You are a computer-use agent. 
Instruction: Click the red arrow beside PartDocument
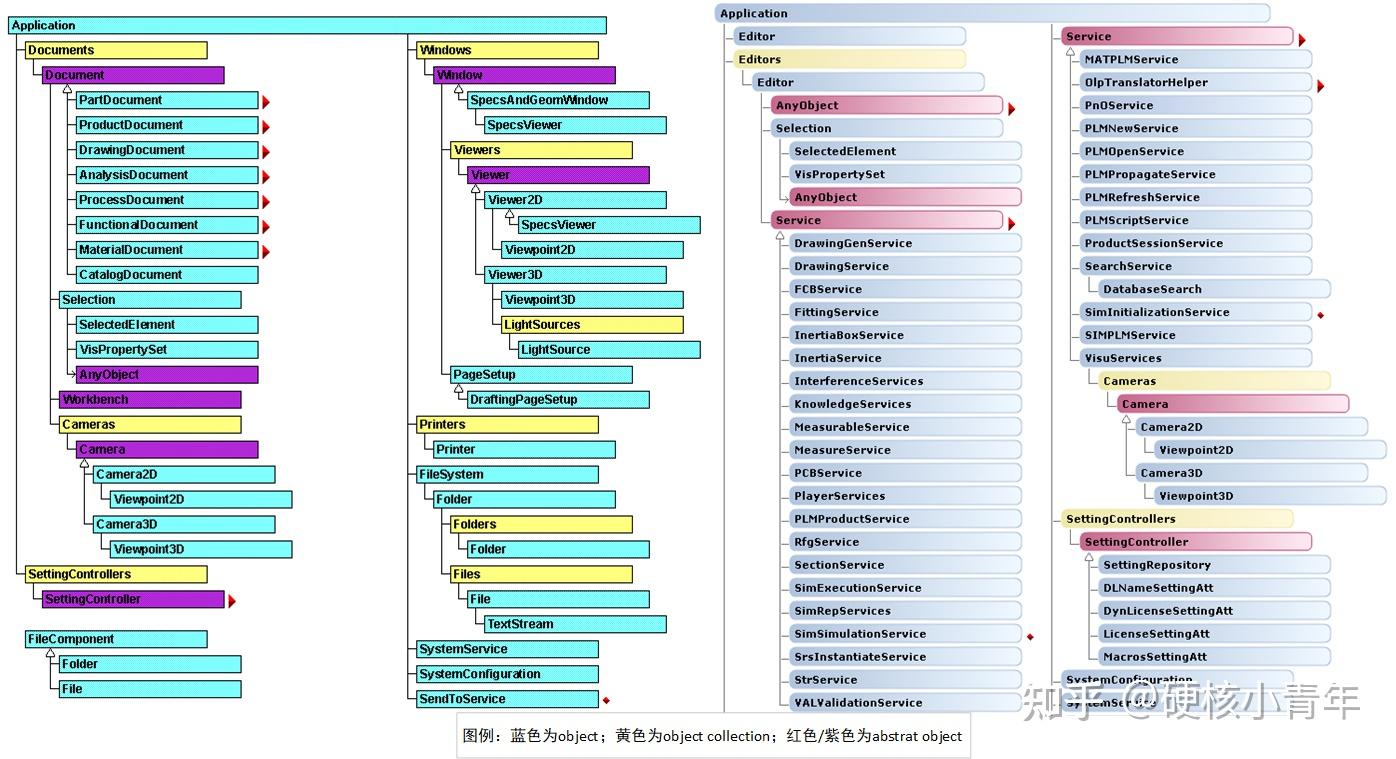[x=266, y=101]
